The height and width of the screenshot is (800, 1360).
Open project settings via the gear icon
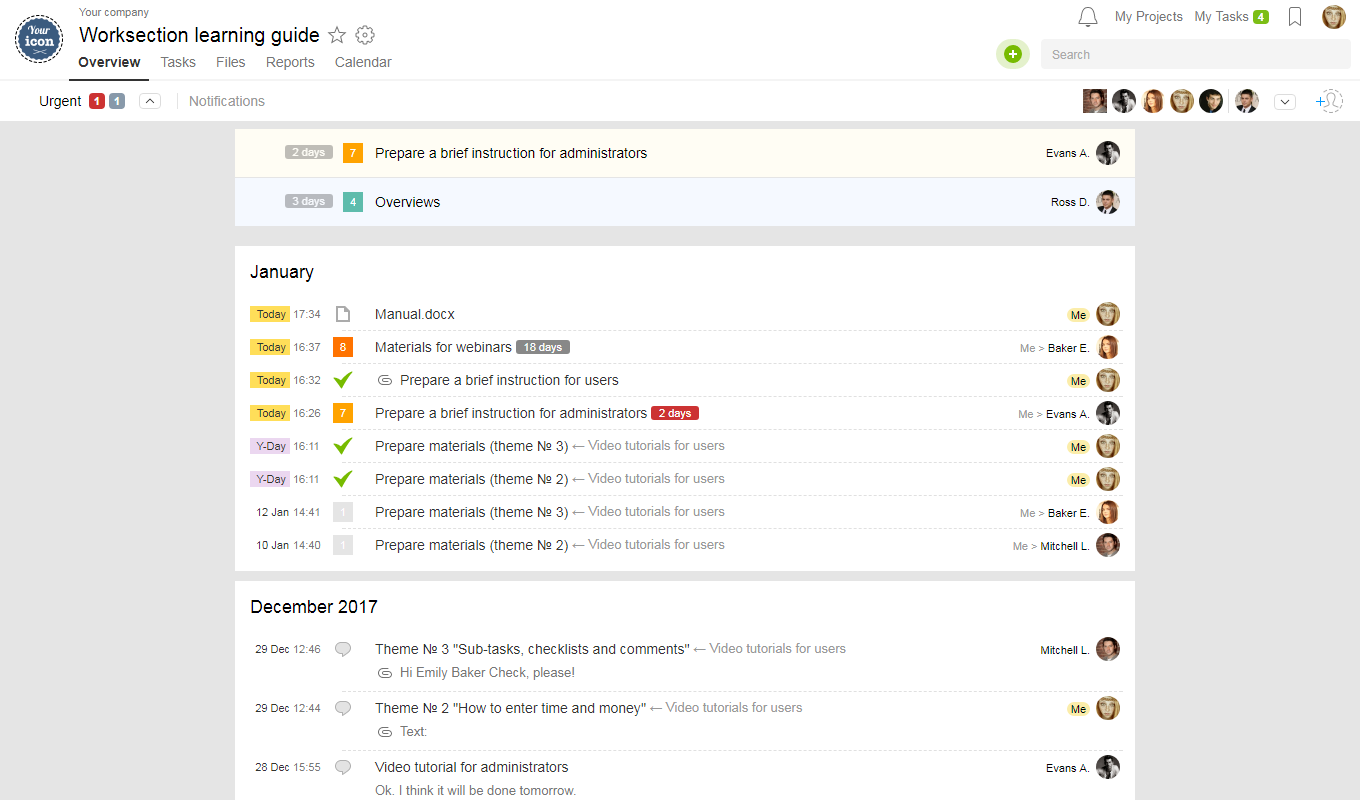tap(365, 35)
